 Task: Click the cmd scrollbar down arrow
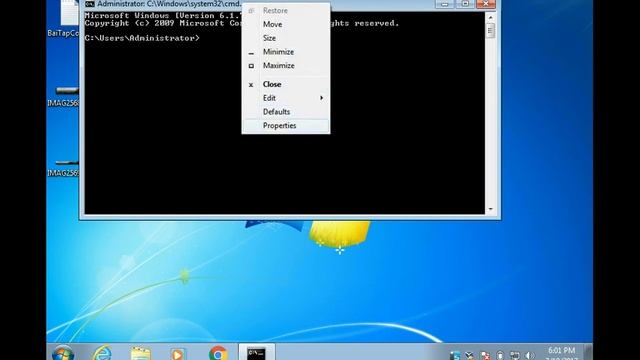[491, 209]
